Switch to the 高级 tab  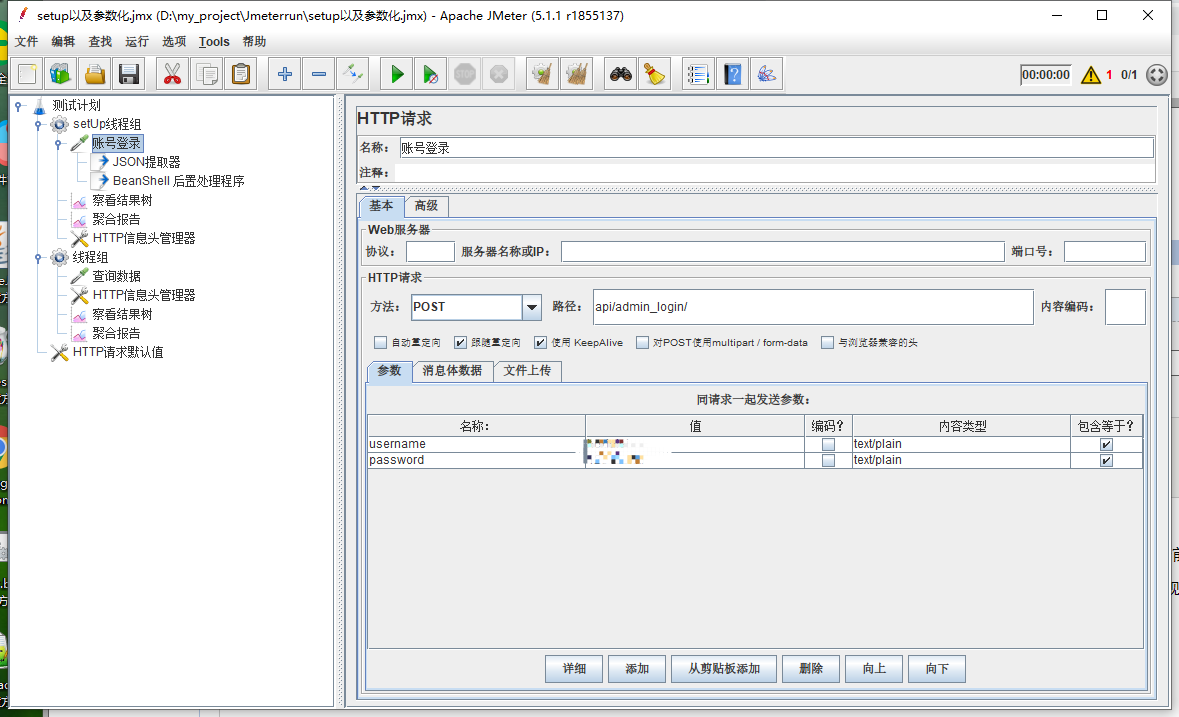[426, 206]
